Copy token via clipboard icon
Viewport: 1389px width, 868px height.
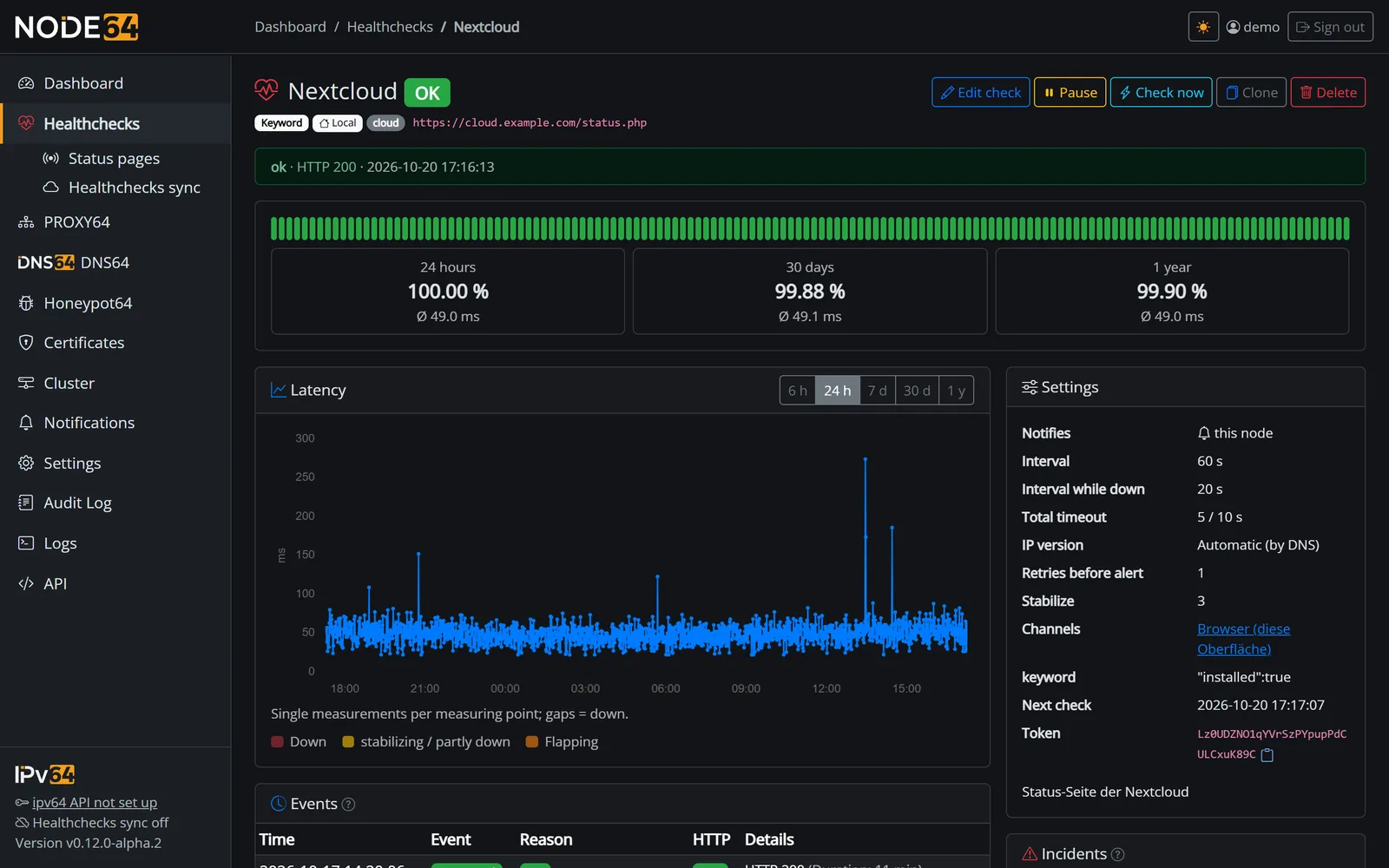pos(1267,755)
